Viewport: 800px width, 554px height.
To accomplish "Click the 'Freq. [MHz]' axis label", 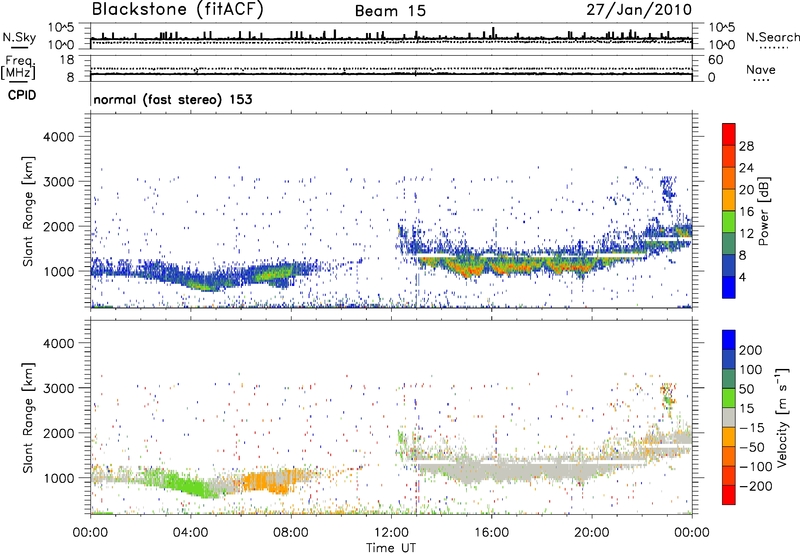I will [18, 68].
